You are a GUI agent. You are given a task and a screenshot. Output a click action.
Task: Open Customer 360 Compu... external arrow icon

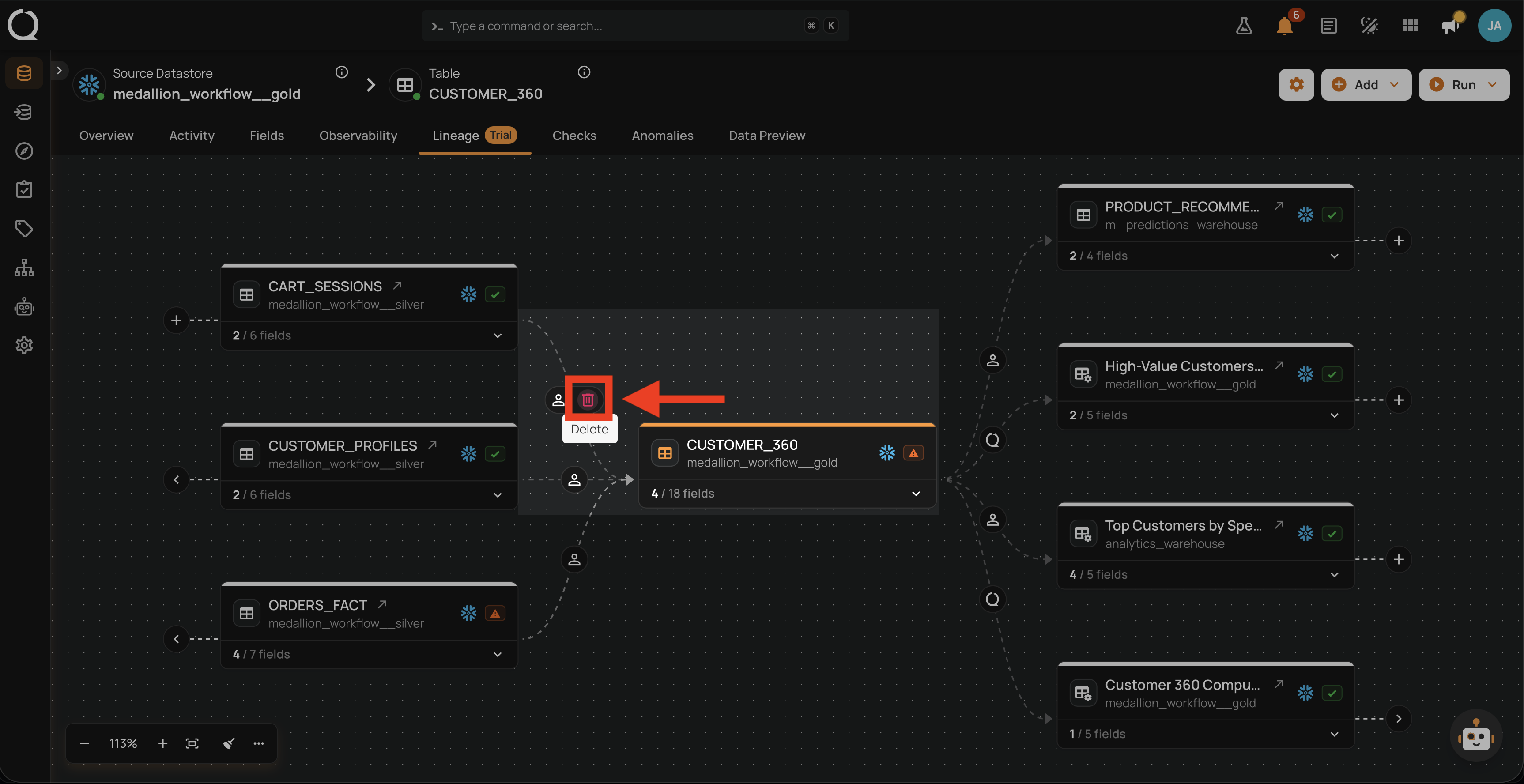click(1279, 683)
